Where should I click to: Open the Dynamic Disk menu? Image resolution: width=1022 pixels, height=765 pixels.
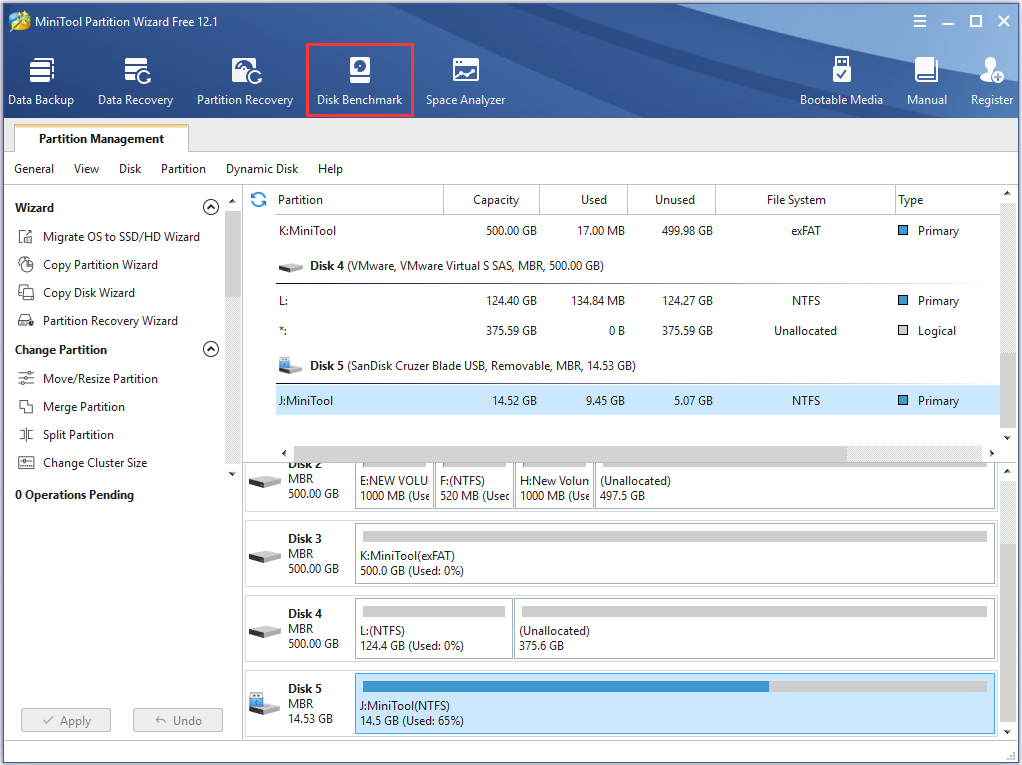pos(262,169)
